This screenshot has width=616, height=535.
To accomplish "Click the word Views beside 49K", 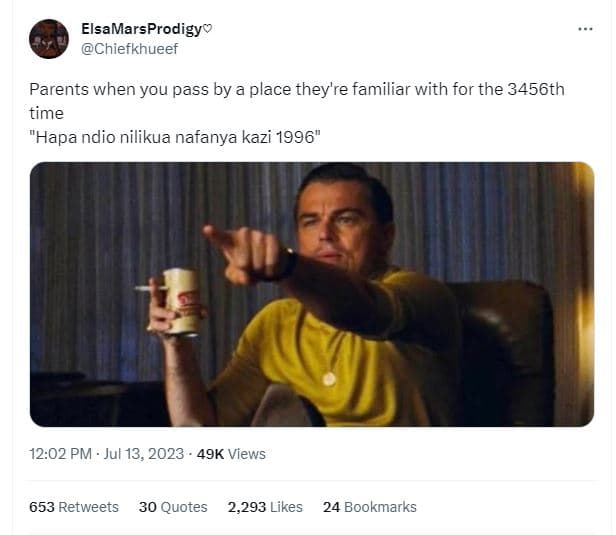I will 247,454.
